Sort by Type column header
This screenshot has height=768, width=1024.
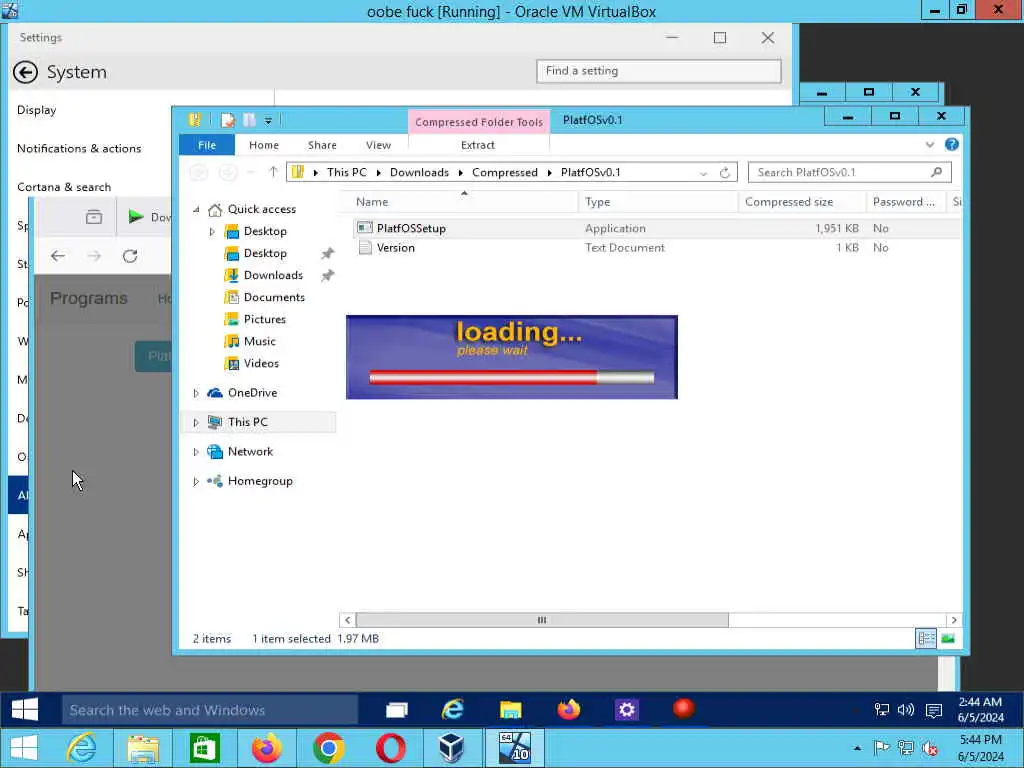coord(658,202)
